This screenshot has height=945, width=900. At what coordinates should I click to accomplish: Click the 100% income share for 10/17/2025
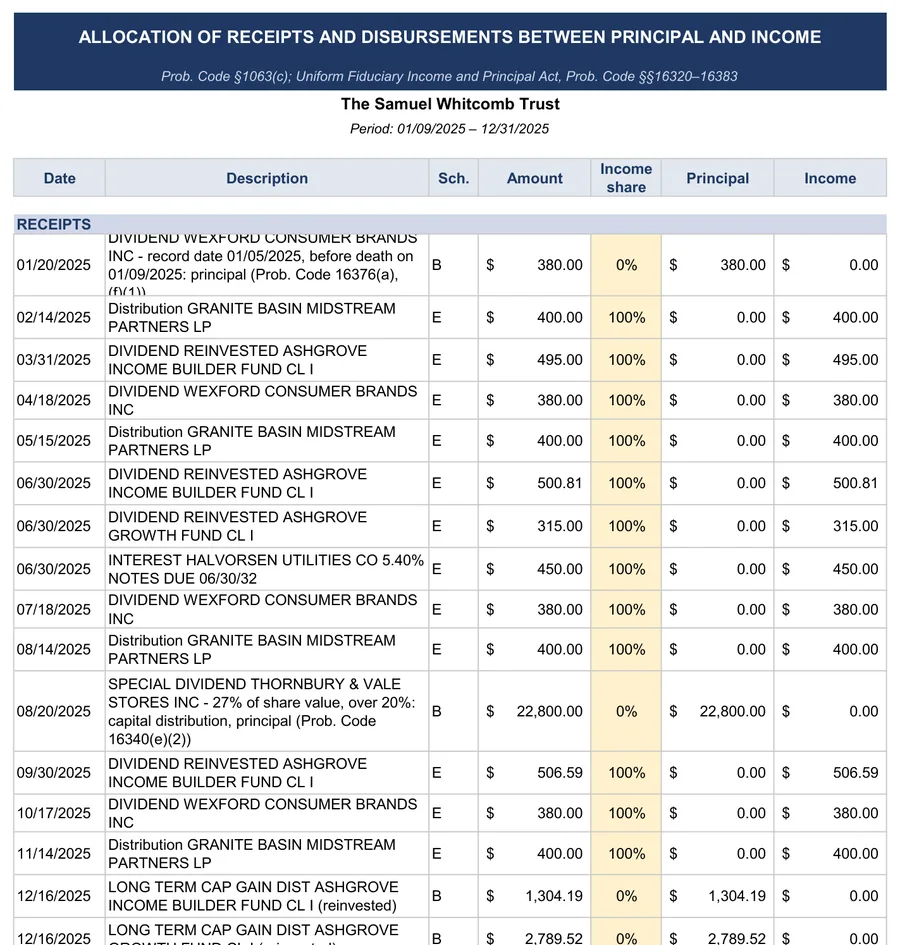tap(626, 813)
